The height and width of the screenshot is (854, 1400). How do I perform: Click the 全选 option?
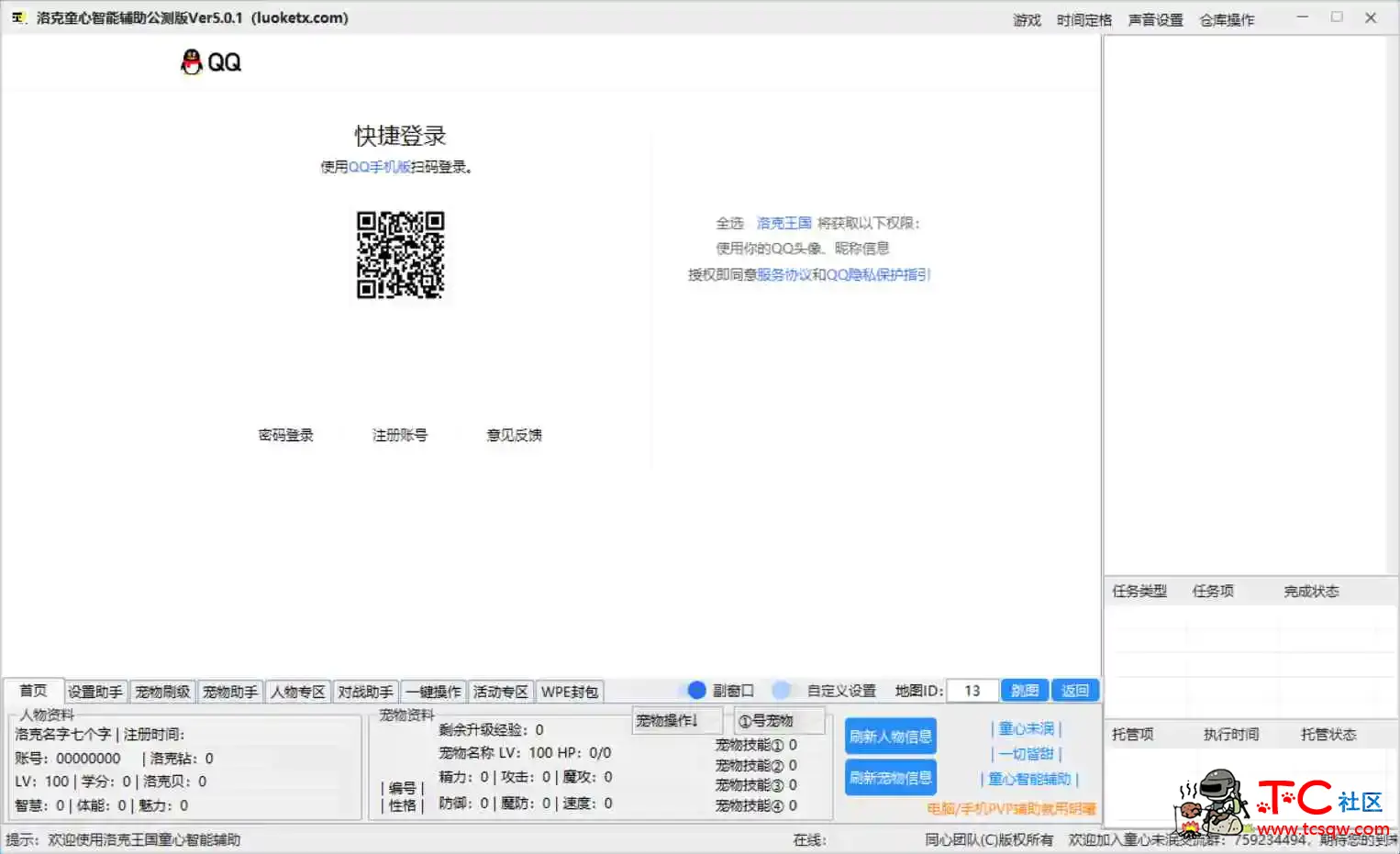coord(730,223)
